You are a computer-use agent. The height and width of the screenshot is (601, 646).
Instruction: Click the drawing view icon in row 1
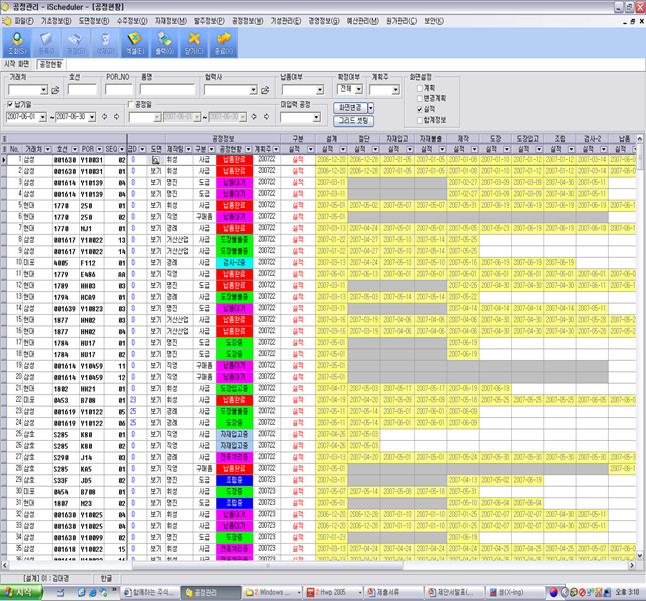156,160
